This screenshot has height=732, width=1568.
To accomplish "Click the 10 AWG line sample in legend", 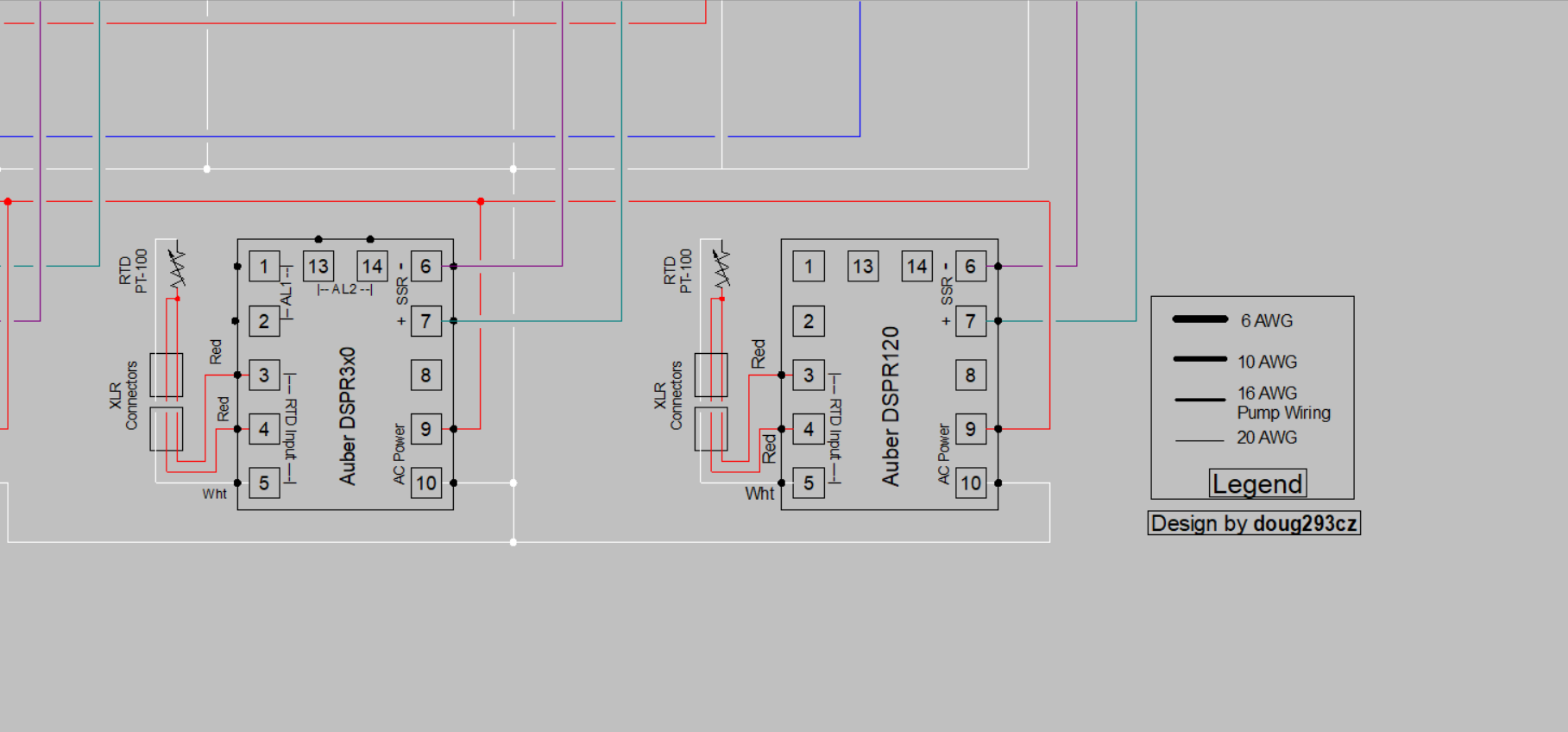I will (1200, 359).
